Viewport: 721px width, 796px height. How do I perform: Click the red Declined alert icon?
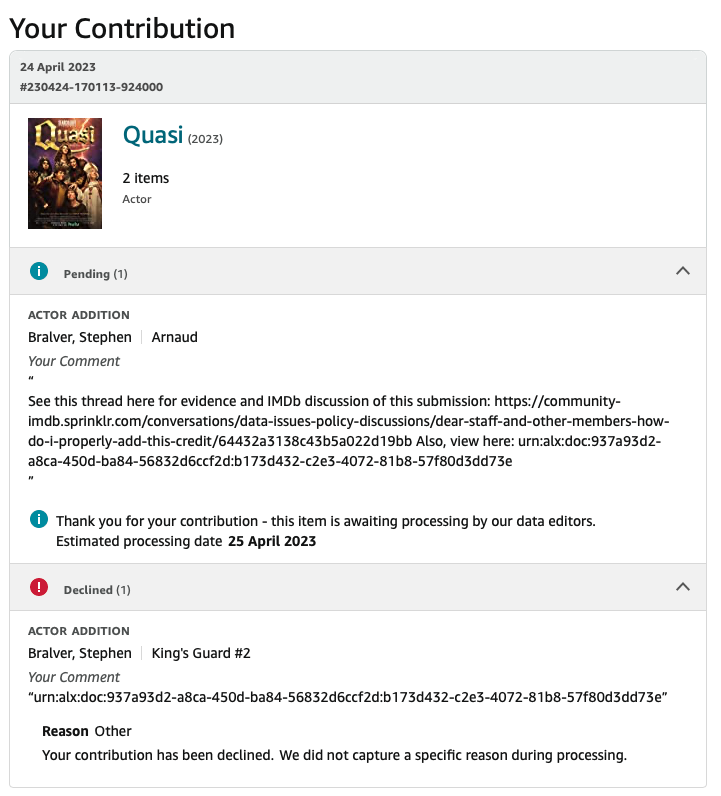[x=39, y=587]
